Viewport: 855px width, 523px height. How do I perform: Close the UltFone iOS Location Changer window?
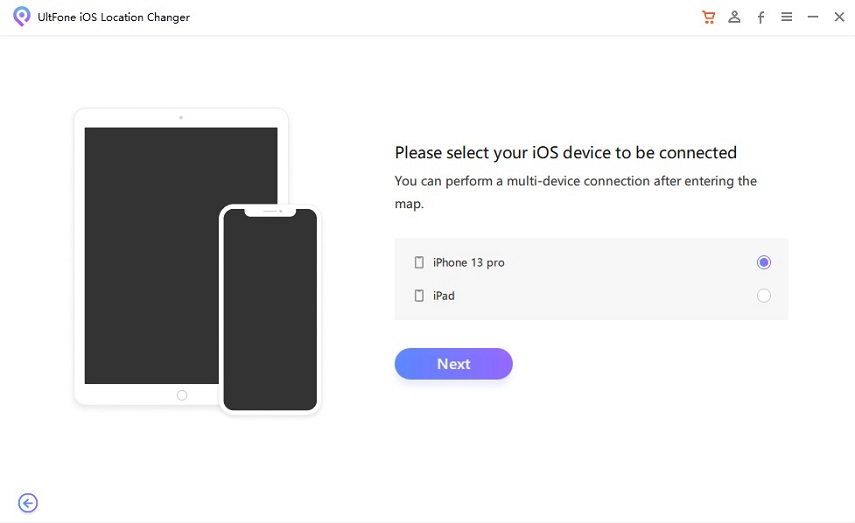coord(839,17)
